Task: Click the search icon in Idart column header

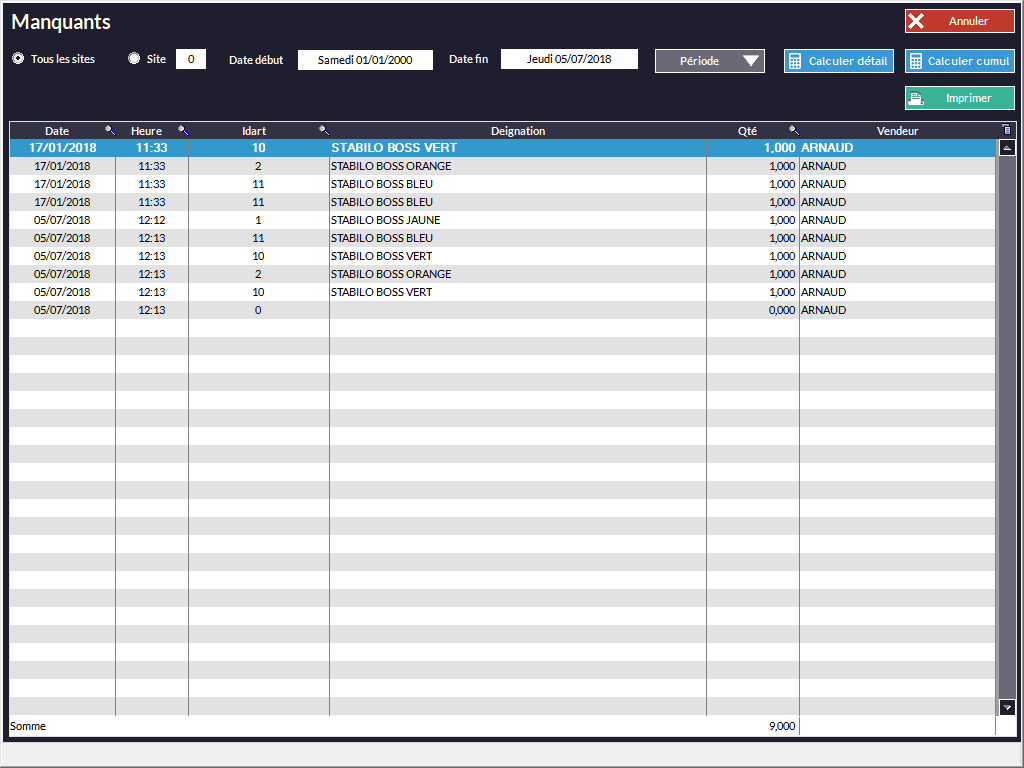Action: [324, 130]
